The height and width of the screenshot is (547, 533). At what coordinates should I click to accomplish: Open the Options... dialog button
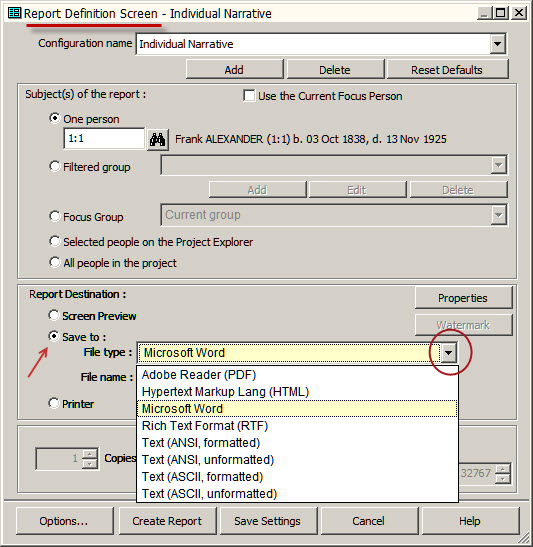point(64,521)
